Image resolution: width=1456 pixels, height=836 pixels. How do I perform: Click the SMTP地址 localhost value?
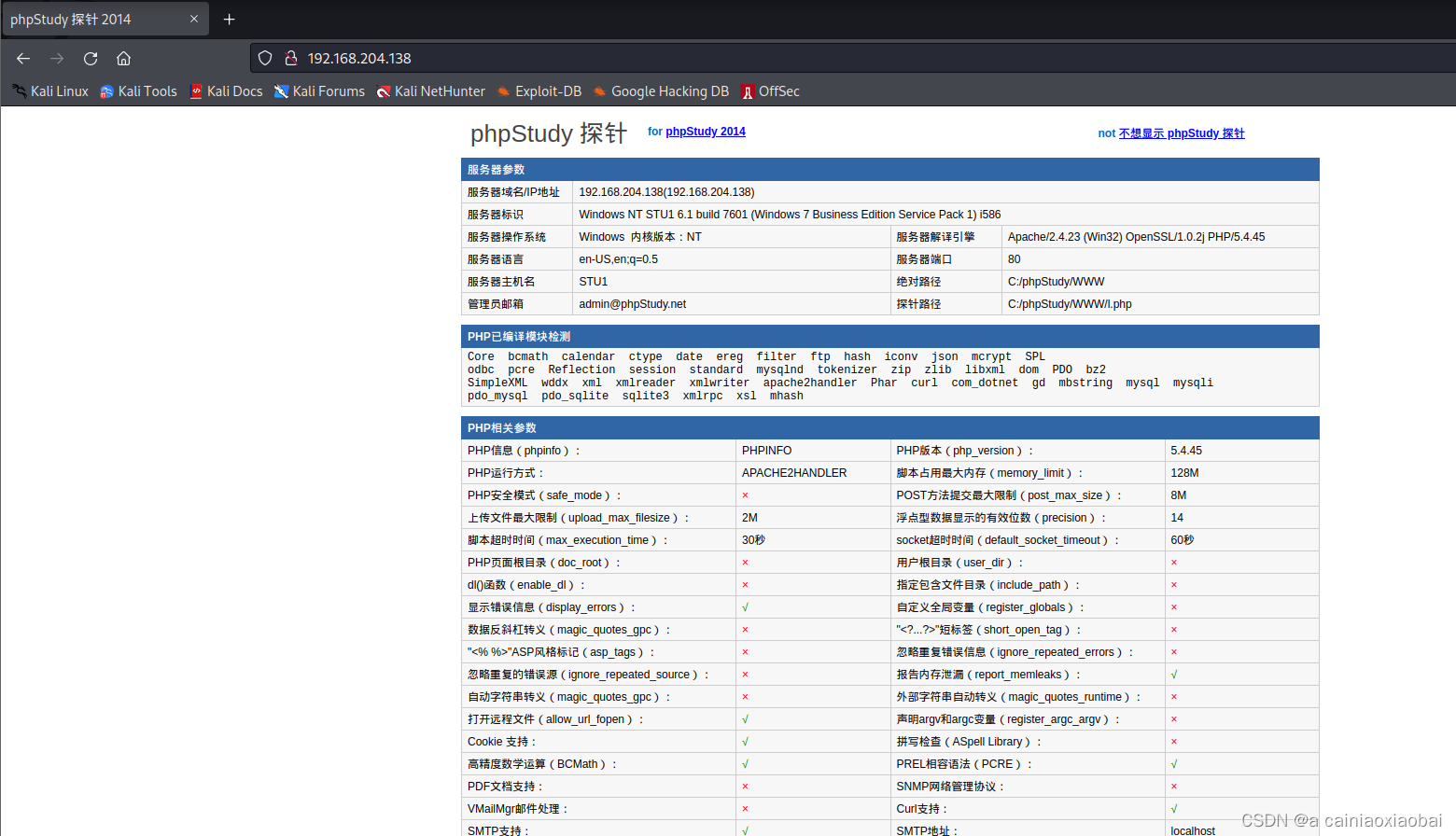pos(1193,830)
